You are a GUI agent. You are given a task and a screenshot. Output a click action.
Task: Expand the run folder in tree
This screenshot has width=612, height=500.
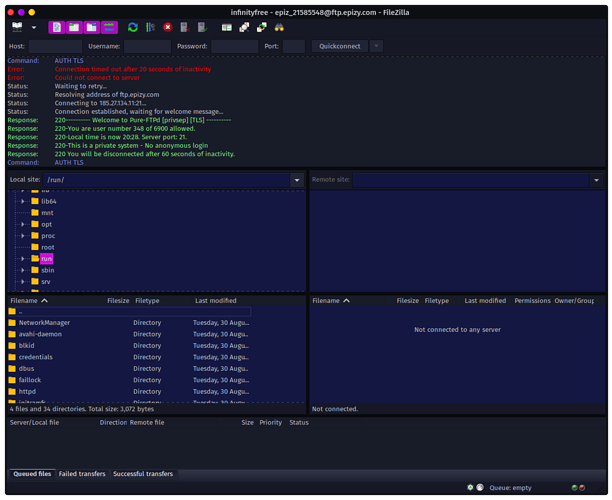[x=23, y=259]
